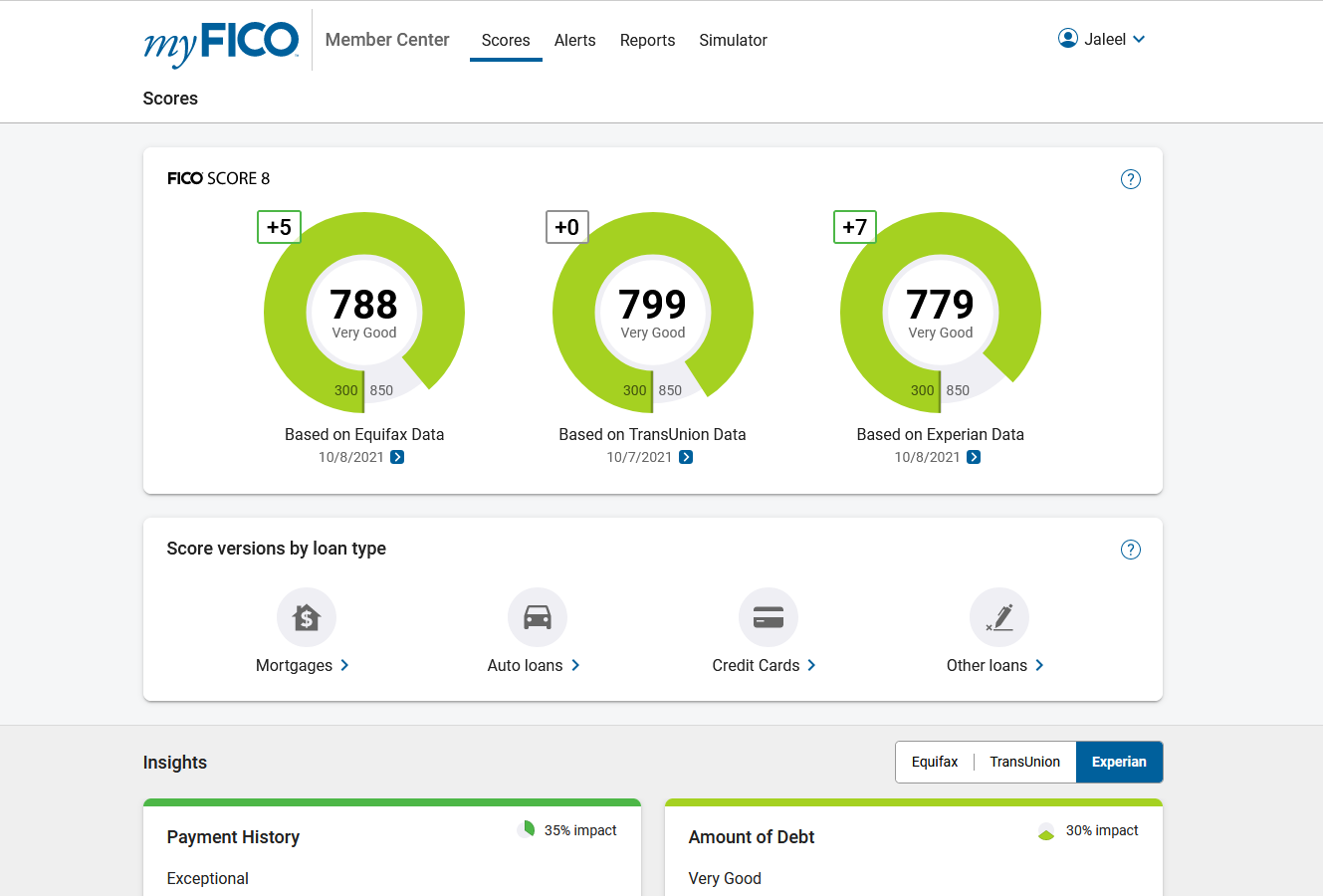Select the Other loans pen icon
Image resolution: width=1323 pixels, height=896 pixels.
click(x=999, y=617)
